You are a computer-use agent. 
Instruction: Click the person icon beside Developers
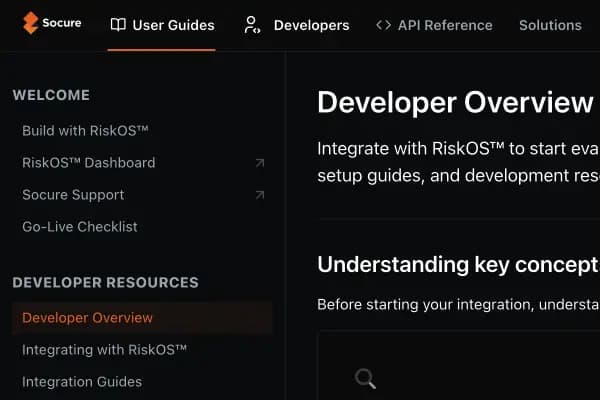point(253,25)
